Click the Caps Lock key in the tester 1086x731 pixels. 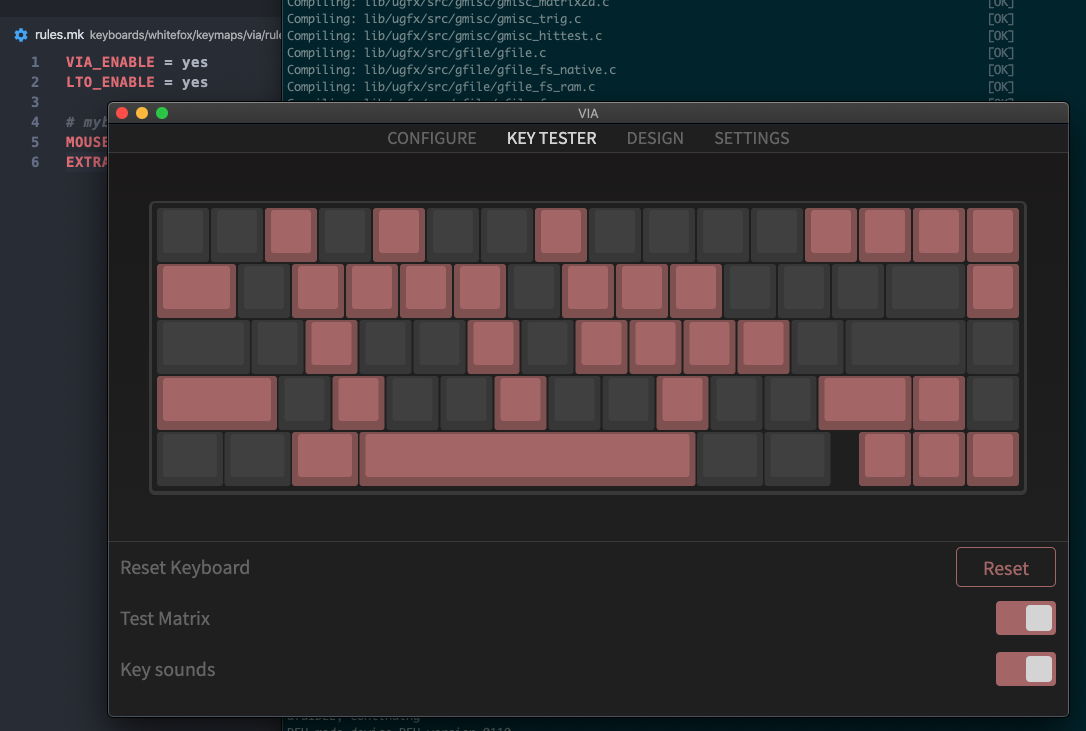[x=201, y=346]
